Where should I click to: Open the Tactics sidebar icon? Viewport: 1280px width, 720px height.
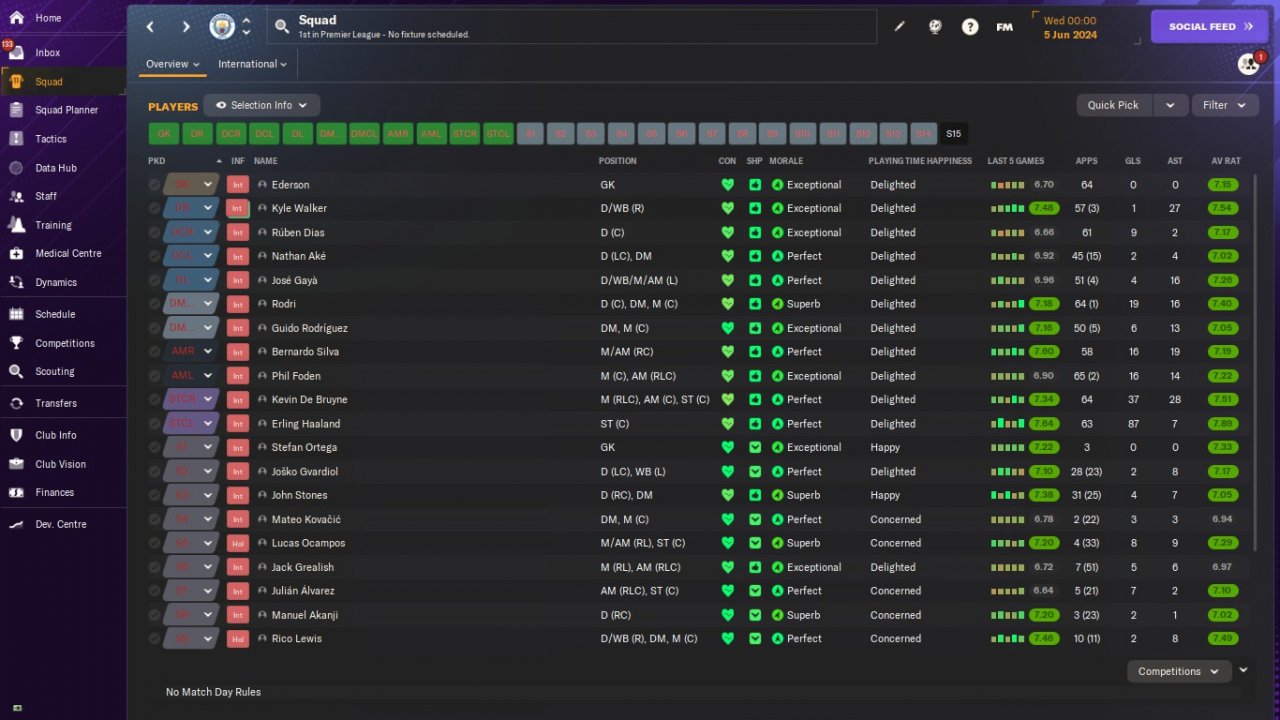[16, 139]
